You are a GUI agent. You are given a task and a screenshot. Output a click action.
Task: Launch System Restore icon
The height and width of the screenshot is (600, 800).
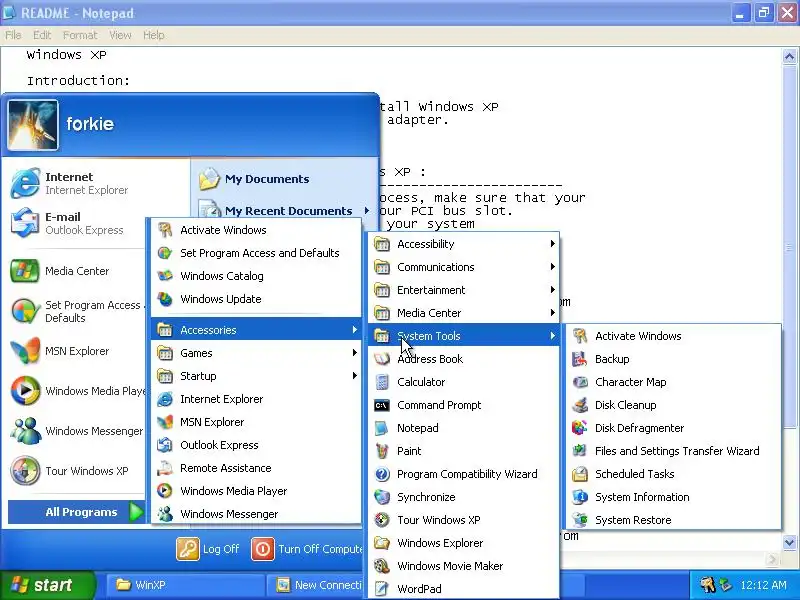pyautogui.click(x=580, y=519)
